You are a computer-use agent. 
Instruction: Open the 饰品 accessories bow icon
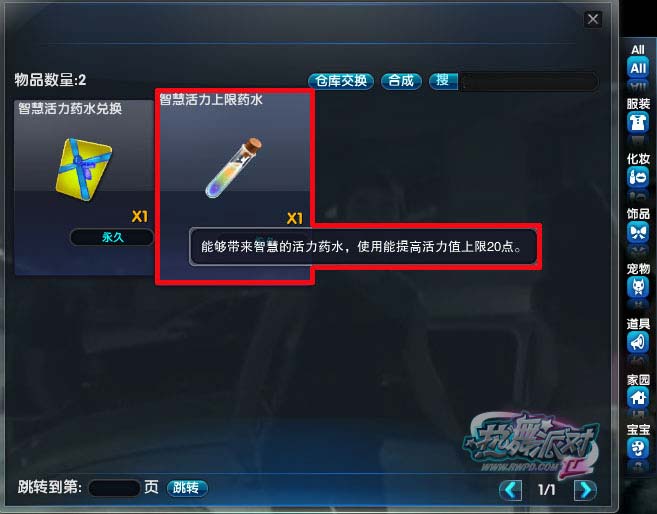tap(638, 232)
